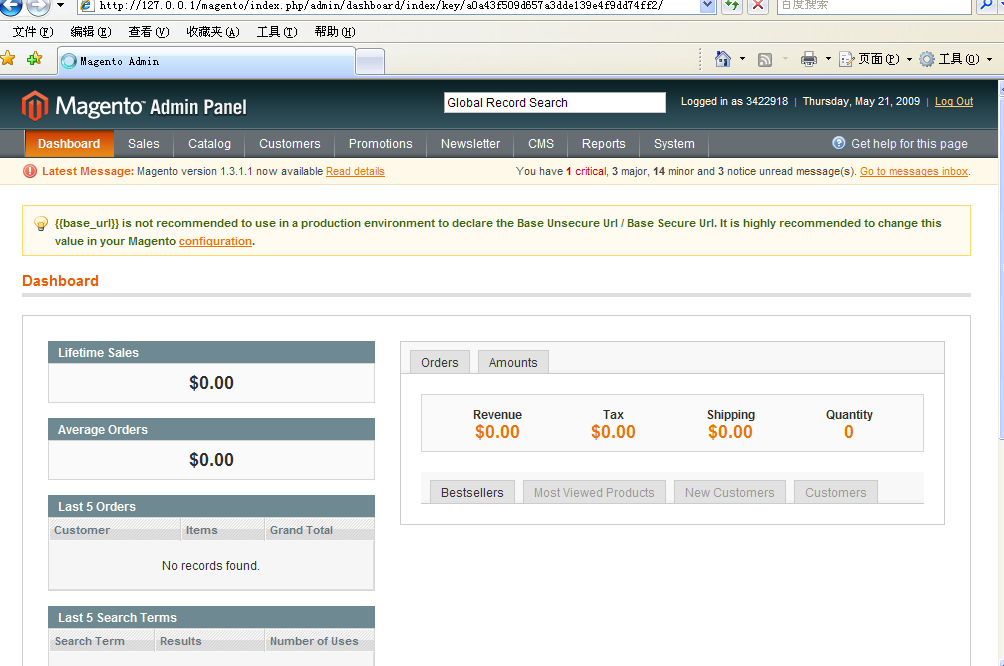Click inside the Global Record Search field
Viewport: 1004px width, 666px height.
(554, 102)
